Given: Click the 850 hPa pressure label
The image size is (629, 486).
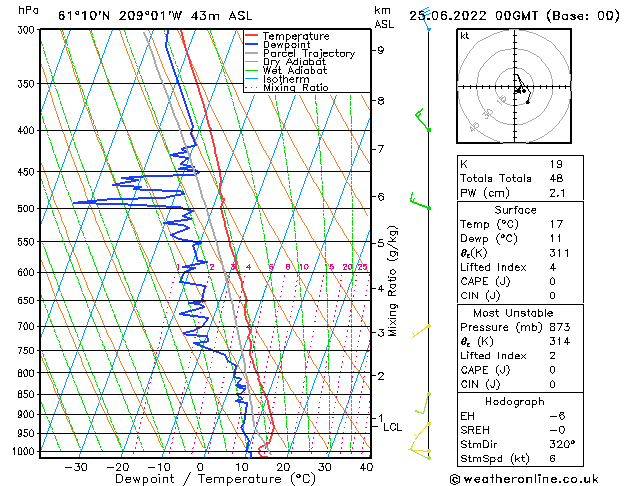Looking at the screenshot, I should [28, 395].
